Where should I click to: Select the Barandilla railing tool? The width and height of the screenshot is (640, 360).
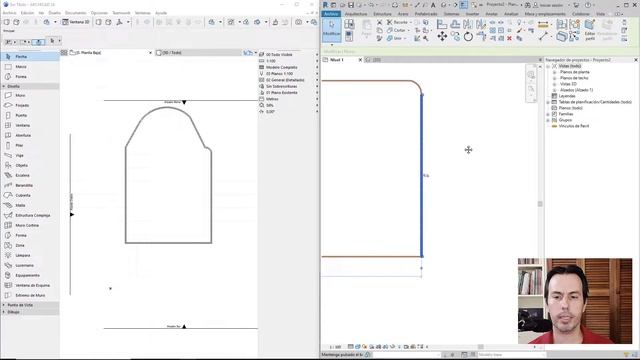coord(29,185)
